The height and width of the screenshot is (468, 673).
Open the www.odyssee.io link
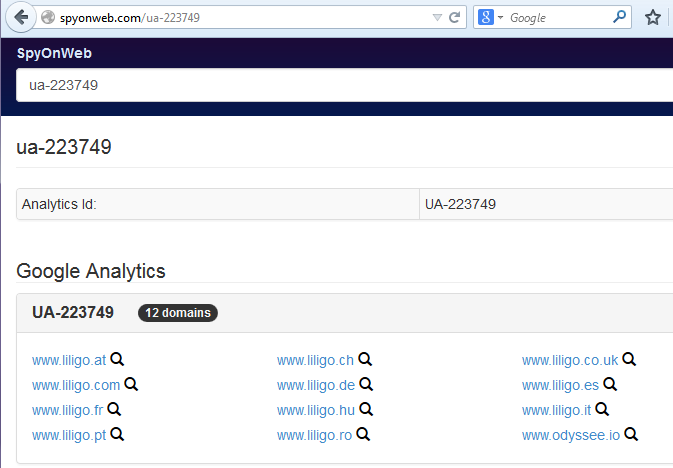pyautogui.click(x=571, y=435)
